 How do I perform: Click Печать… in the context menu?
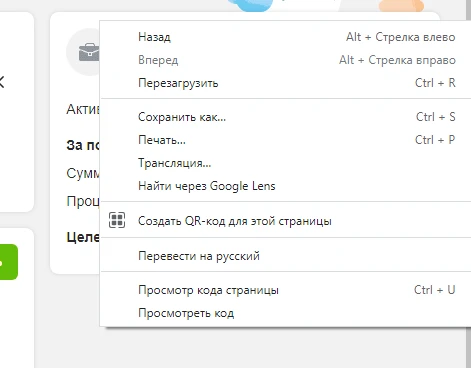[x=286, y=140]
